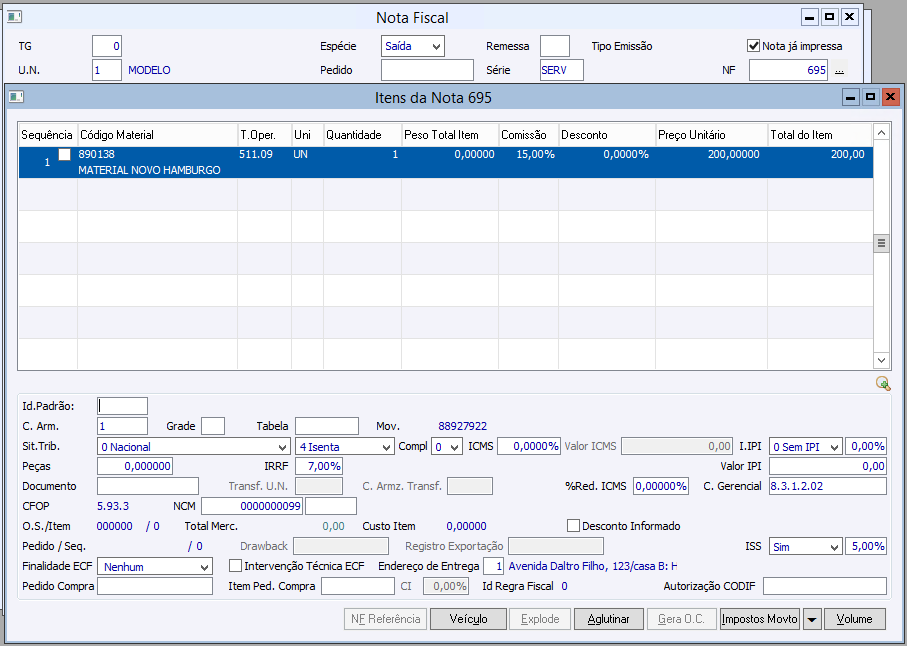This screenshot has width=907, height=646.
Task: Check the Intervenção Técnica ECF box
Action: pyautogui.click(x=236, y=566)
